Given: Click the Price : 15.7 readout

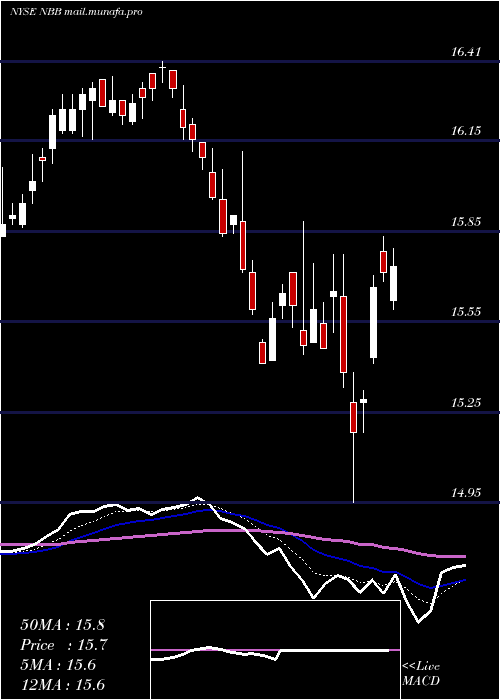Looking at the screenshot, I should click(64, 645).
